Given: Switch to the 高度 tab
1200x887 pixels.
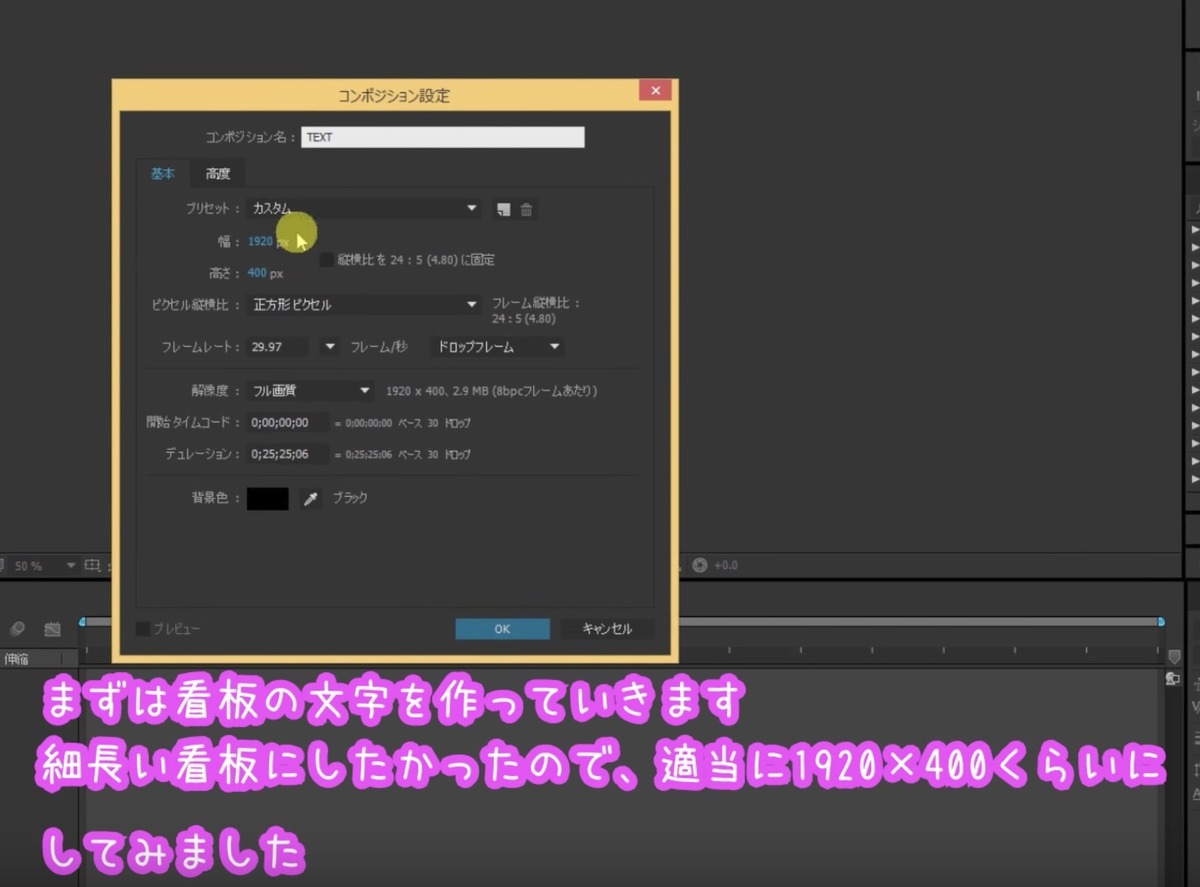Looking at the screenshot, I should coord(217,173).
